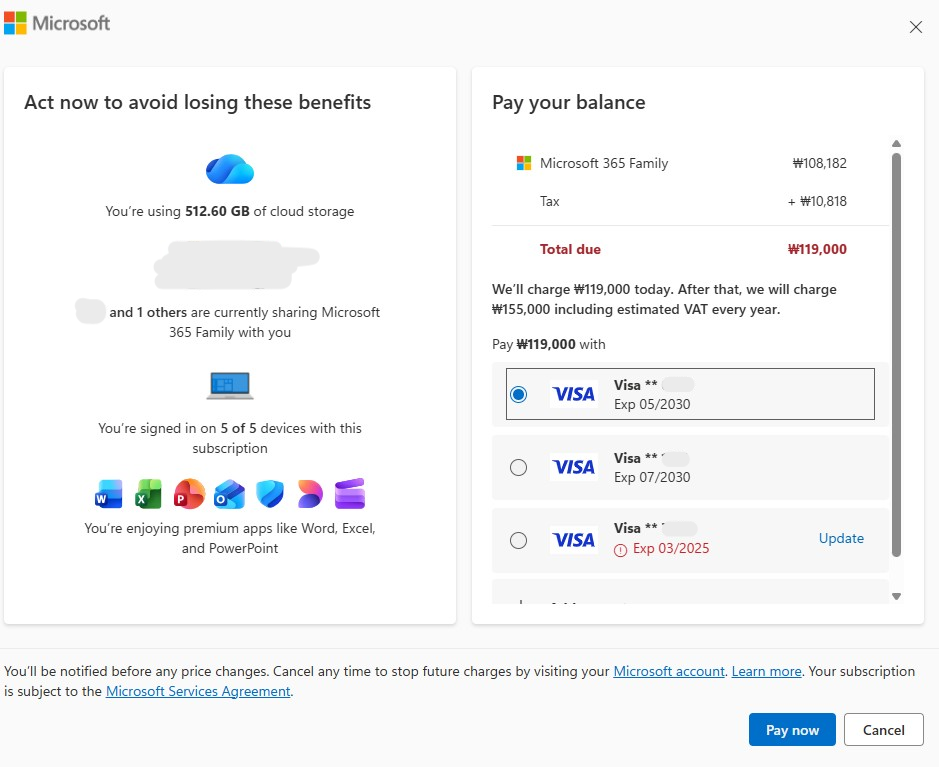Click the payment list scrollbar thumb

coord(896,354)
